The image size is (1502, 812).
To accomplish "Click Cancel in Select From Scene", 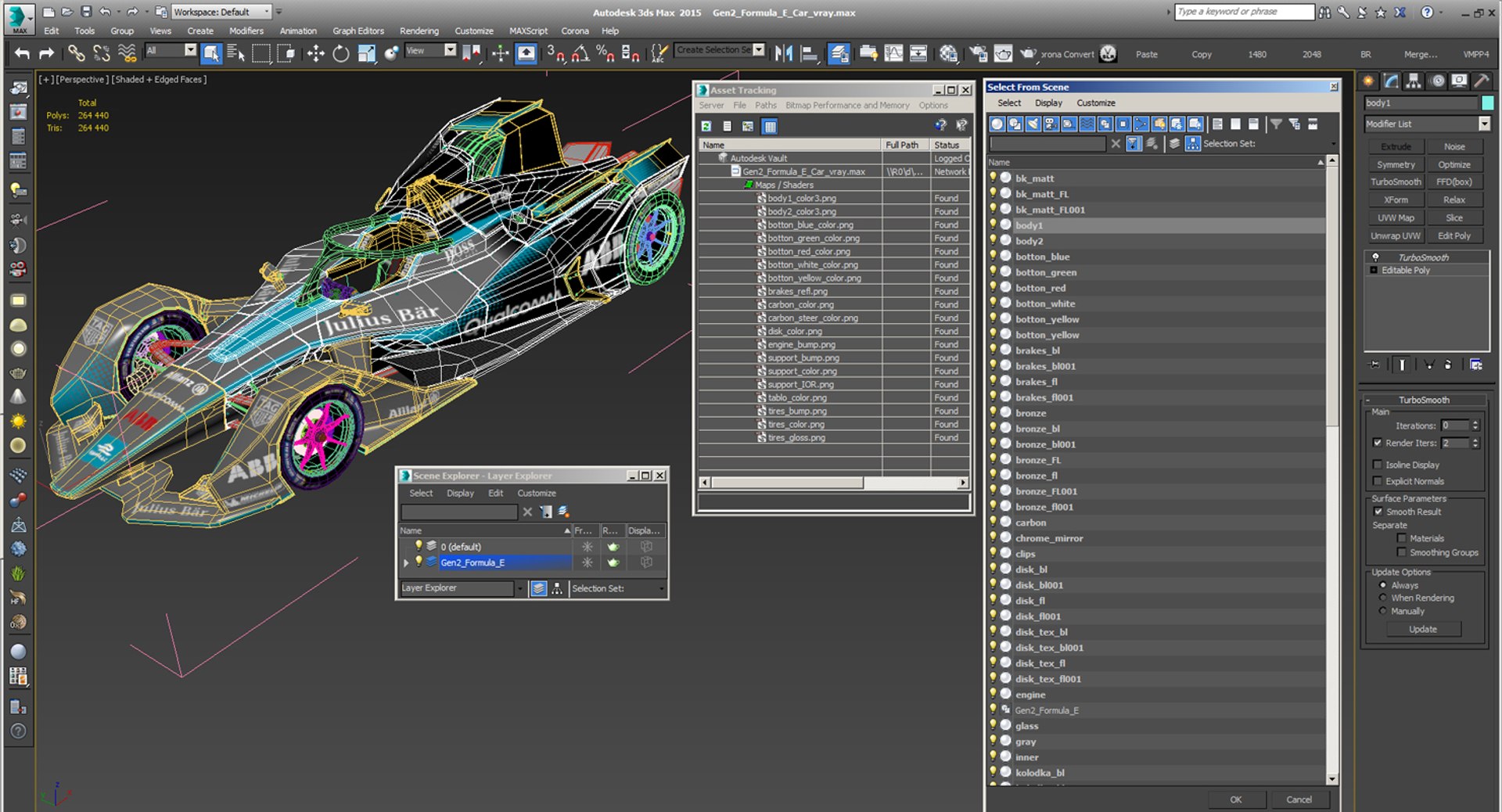I will tap(1299, 799).
